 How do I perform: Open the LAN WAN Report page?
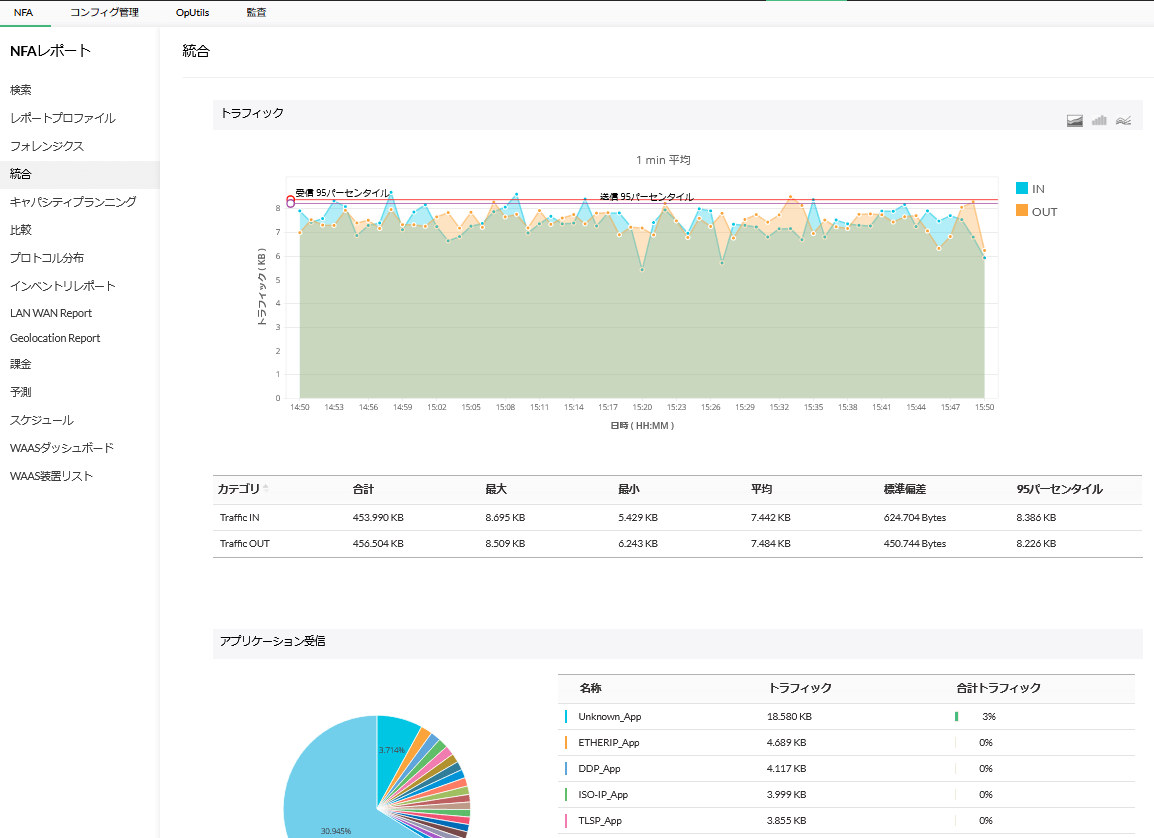coord(51,313)
